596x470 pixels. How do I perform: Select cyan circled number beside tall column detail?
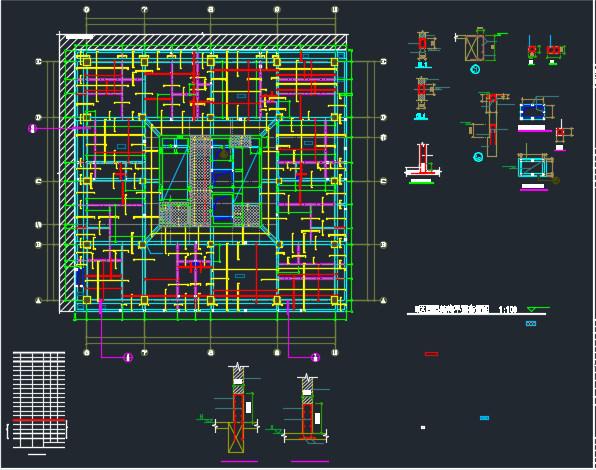(x=478, y=157)
